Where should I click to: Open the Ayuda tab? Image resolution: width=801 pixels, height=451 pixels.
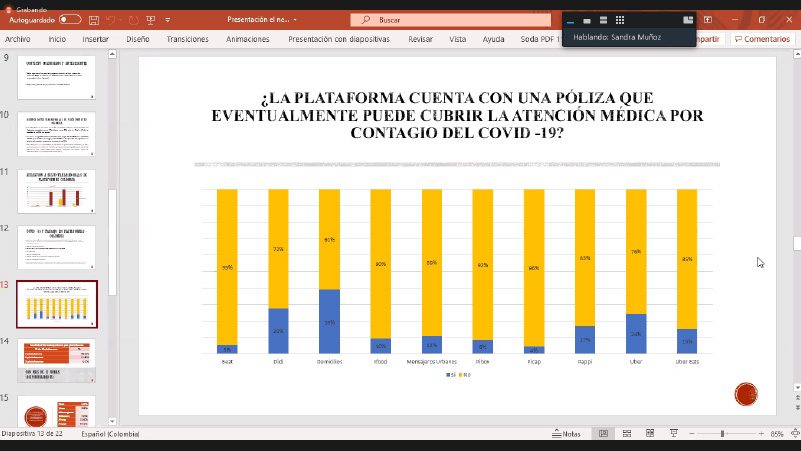(493, 39)
